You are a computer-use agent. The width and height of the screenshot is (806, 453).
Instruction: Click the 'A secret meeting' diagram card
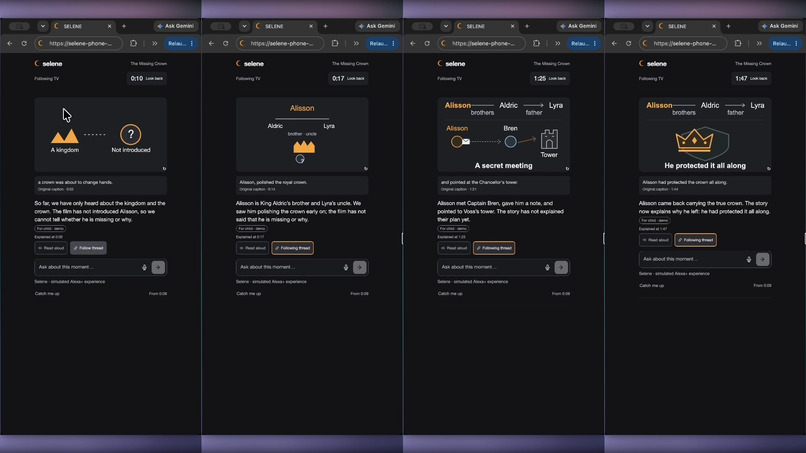click(503, 135)
